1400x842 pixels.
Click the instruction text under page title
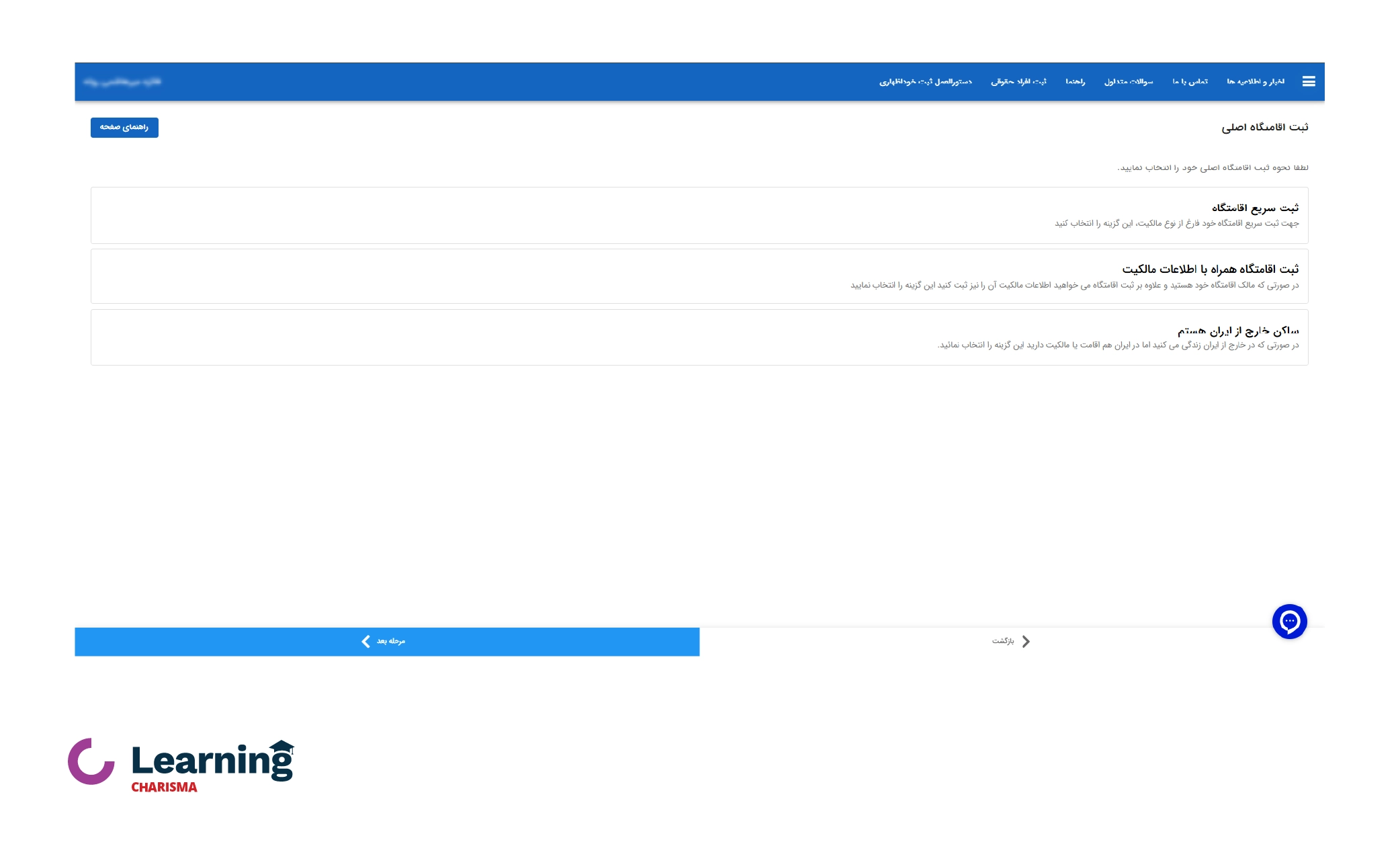1212,168
